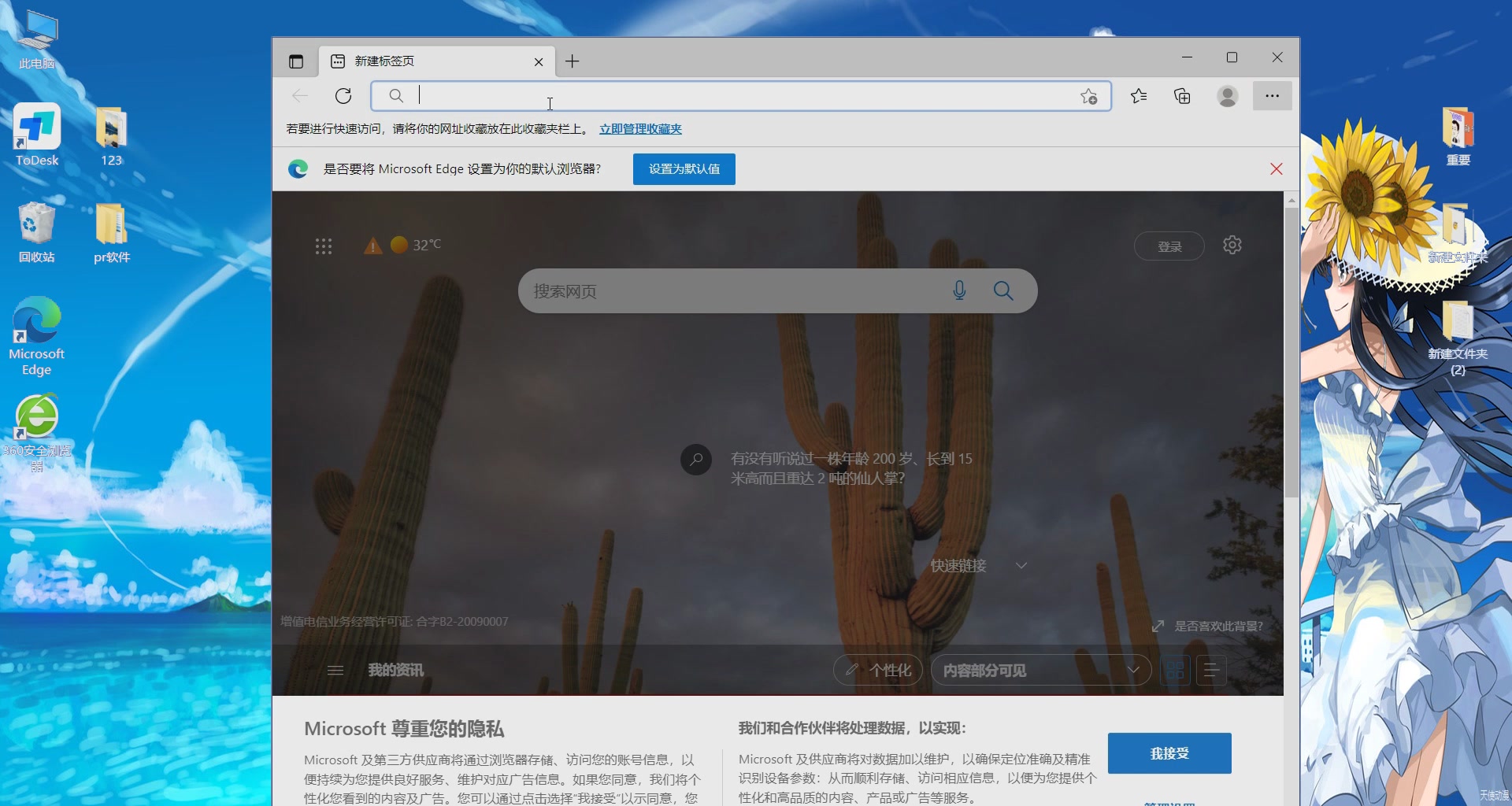The width and height of the screenshot is (1512, 806).
Task: Select the 新建标签页 tab
Action: 437,61
